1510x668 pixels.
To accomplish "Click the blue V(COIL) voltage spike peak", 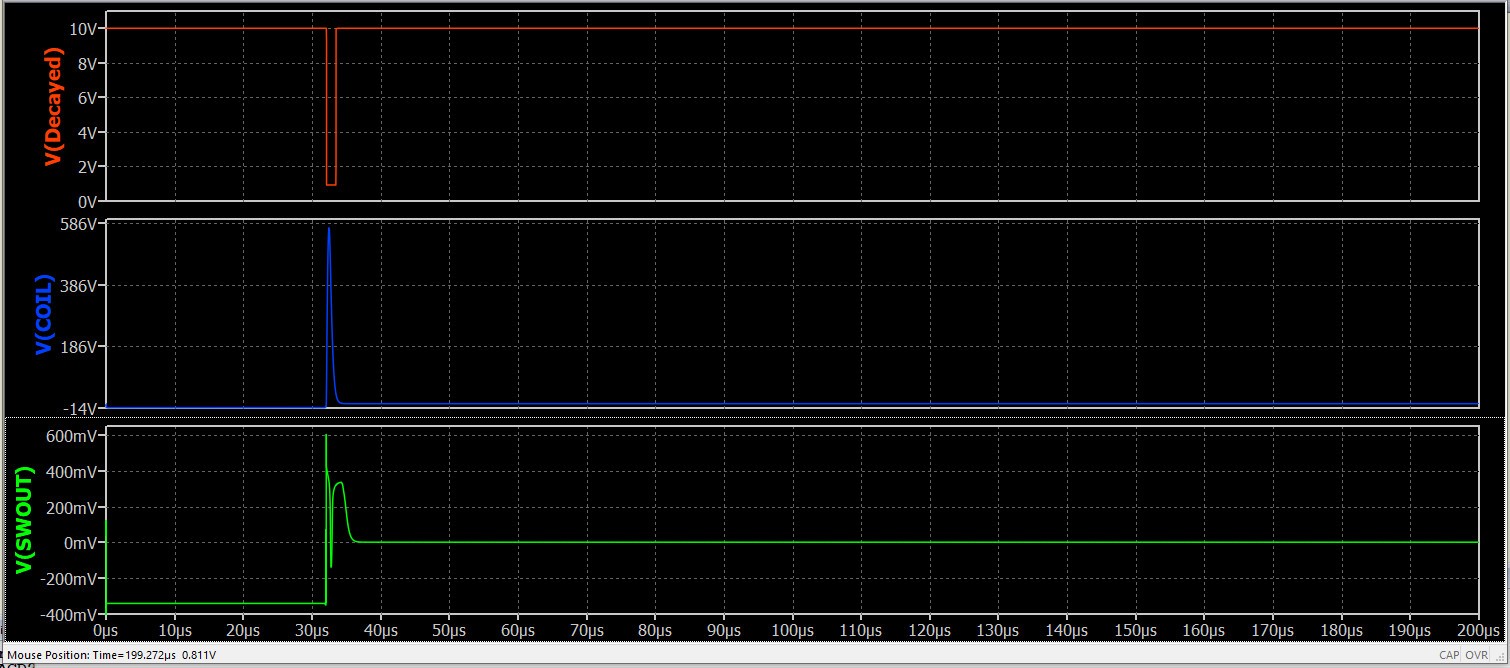I will [328, 229].
